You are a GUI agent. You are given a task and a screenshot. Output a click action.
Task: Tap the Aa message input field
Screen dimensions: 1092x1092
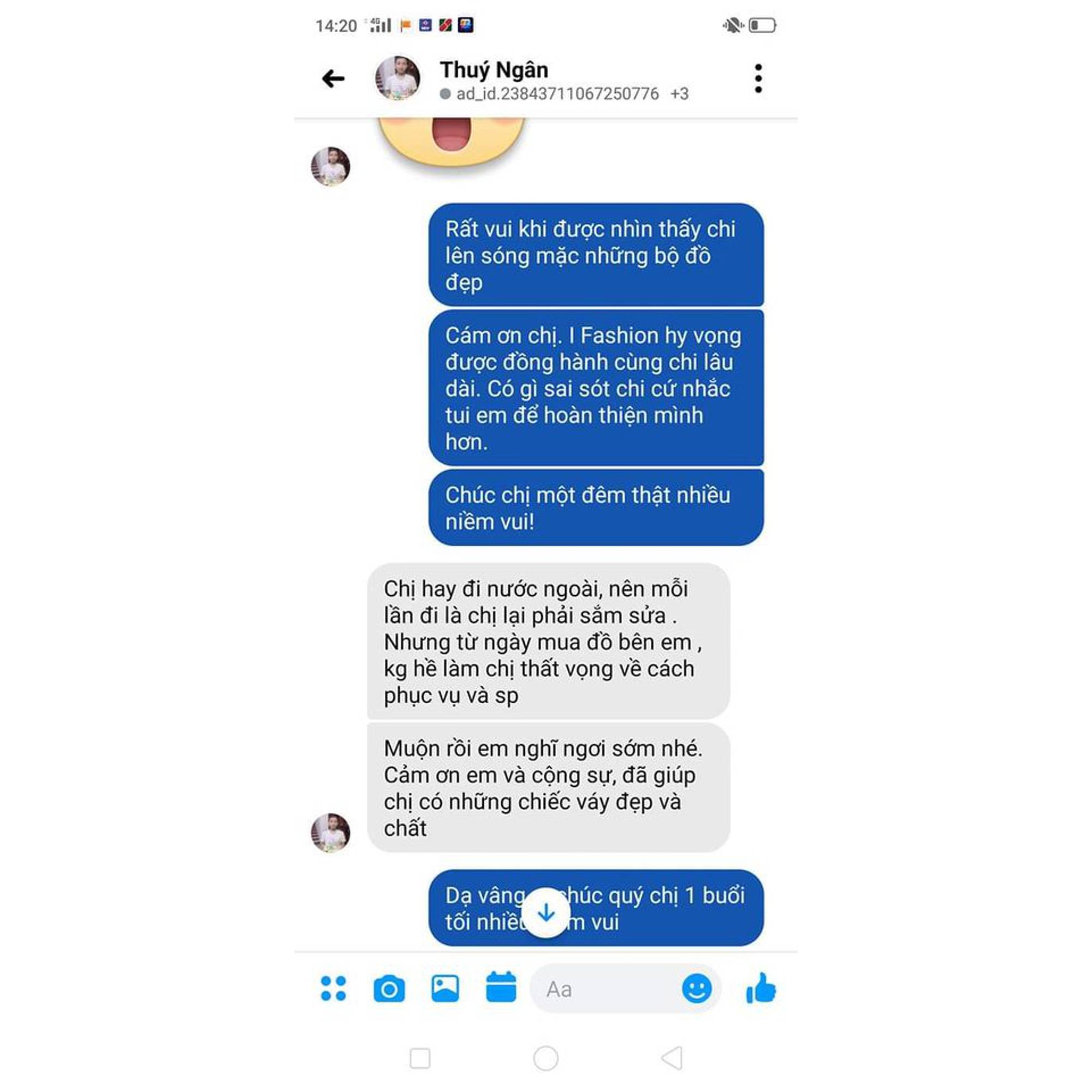(x=605, y=989)
